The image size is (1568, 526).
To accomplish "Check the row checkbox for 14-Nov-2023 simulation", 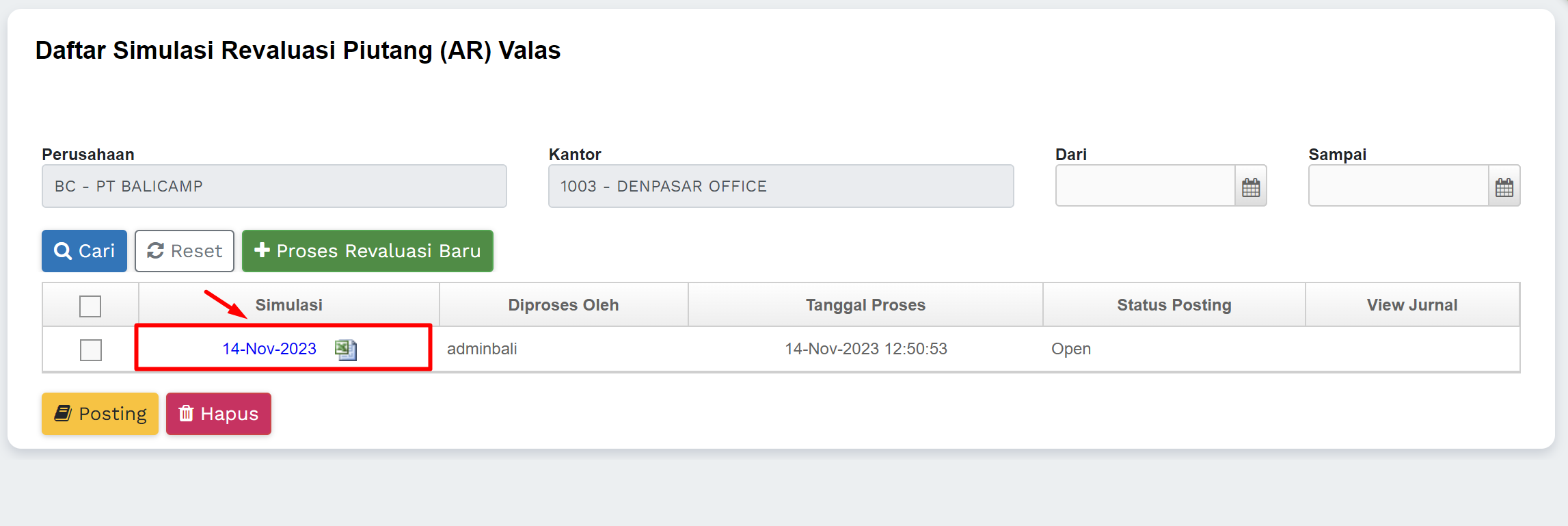I will [x=91, y=350].
